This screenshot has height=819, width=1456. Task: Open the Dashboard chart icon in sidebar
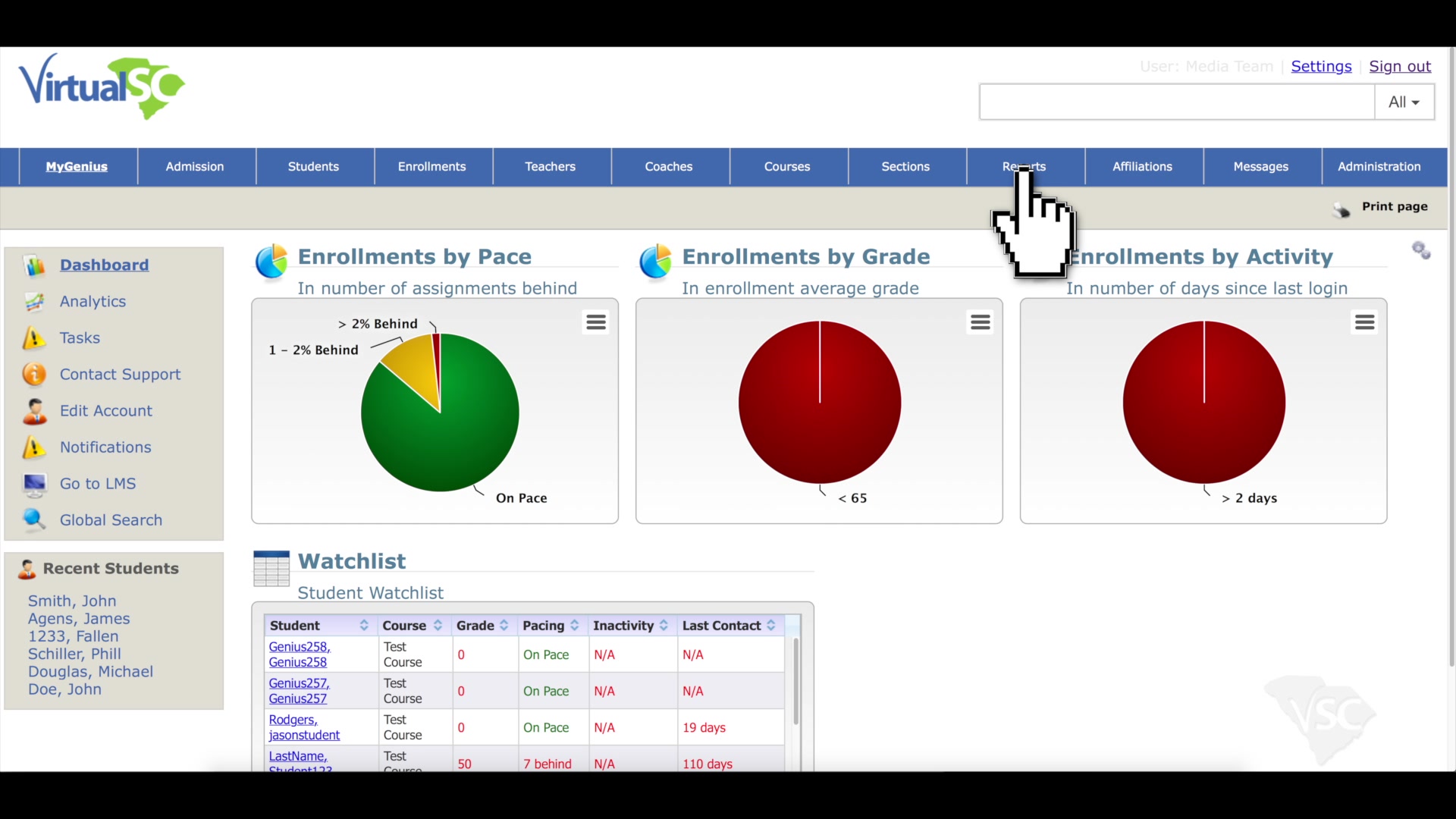[34, 265]
